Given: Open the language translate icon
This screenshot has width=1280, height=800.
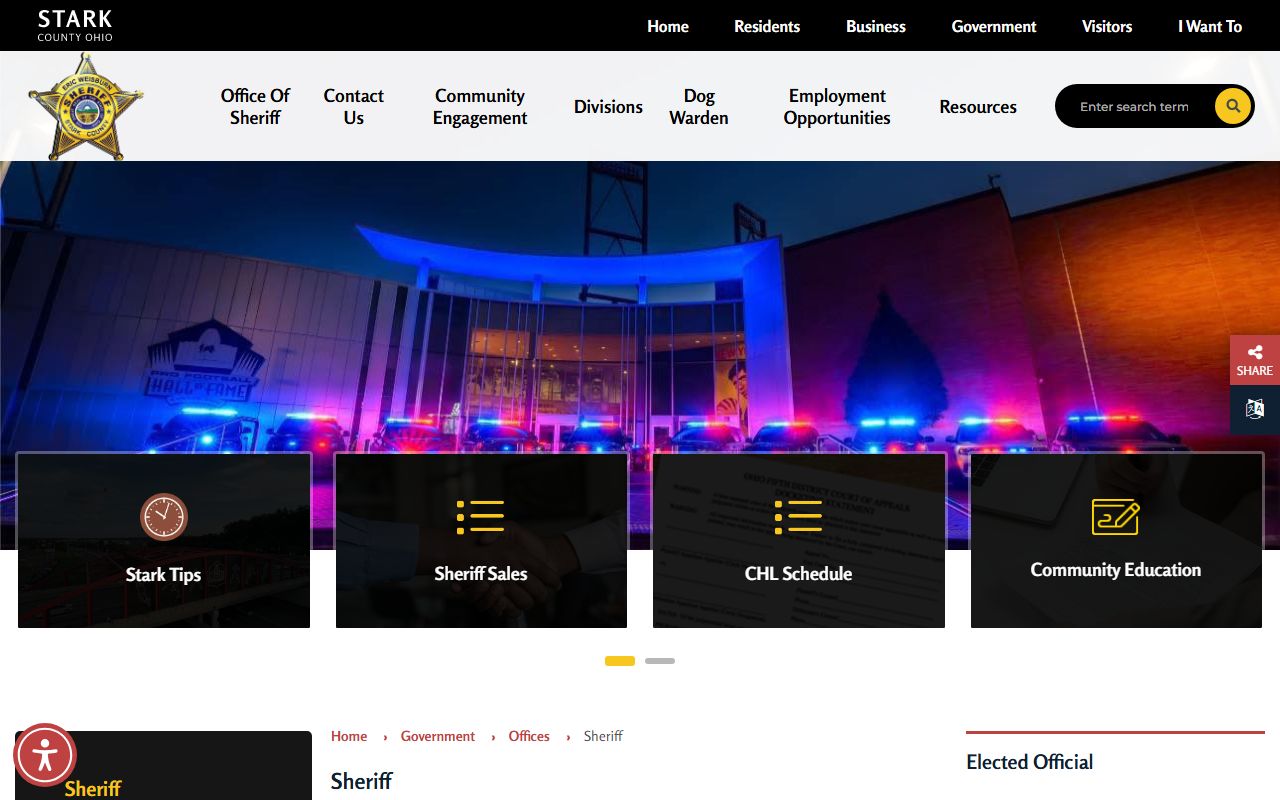Looking at the screenshot, I should (x=1254, y=409).
